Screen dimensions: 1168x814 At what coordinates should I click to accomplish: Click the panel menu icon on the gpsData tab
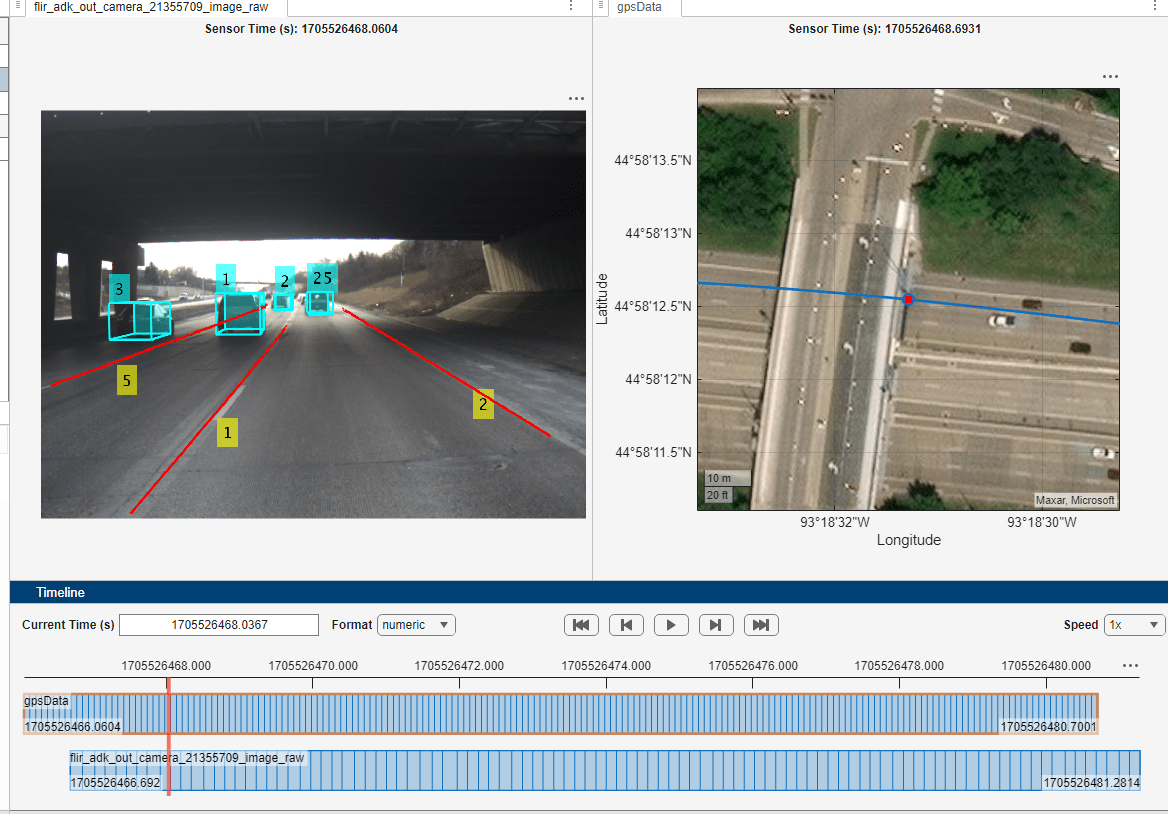pyautogui.click(x=600, y=7)
